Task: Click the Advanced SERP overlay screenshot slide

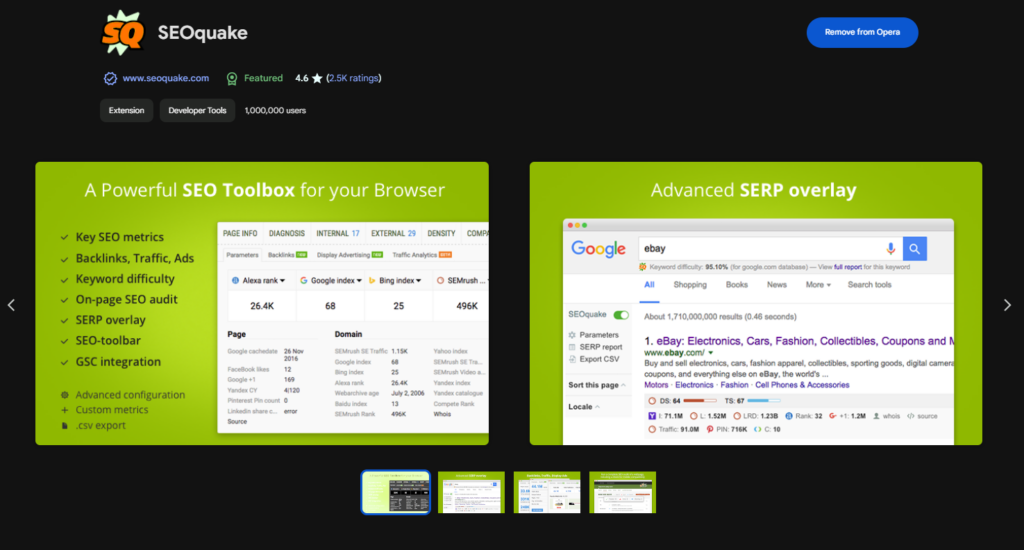Action: [x=756, y=303]
